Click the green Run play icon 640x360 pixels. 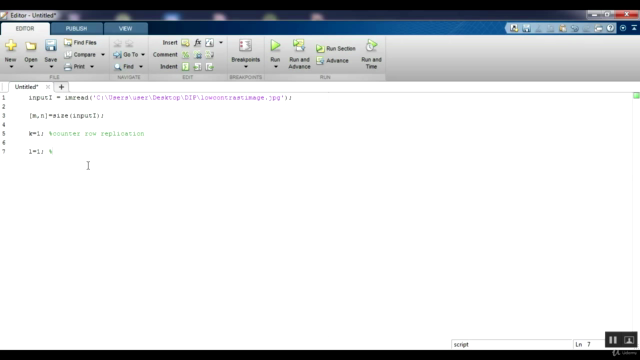point(276,45)
